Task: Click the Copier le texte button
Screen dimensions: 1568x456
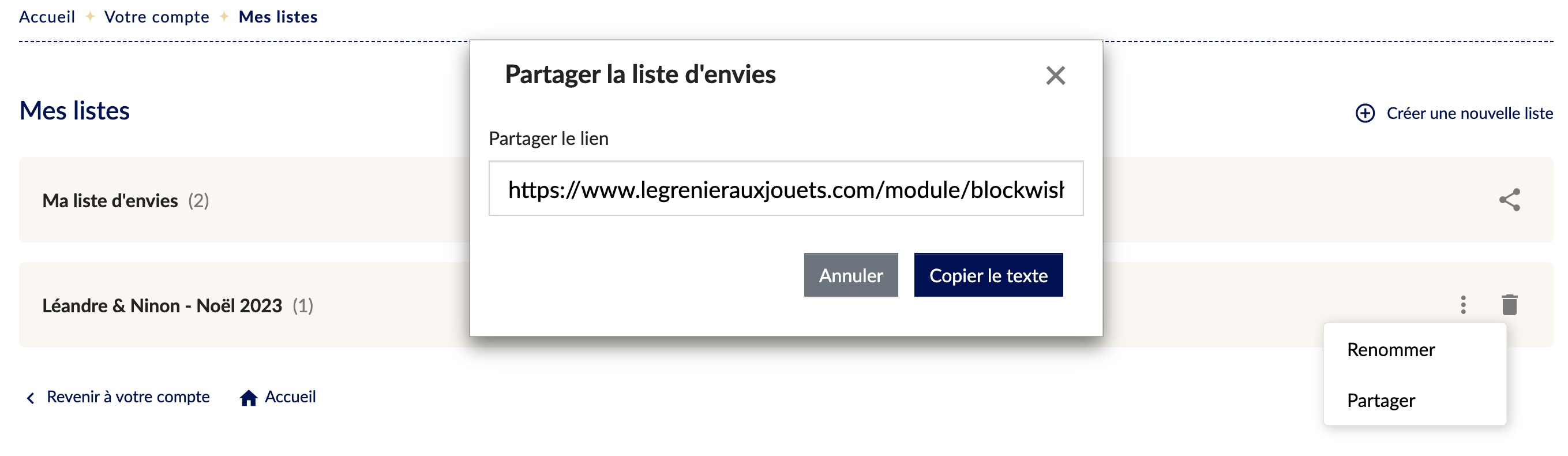Action: click(x=988, y=275)
